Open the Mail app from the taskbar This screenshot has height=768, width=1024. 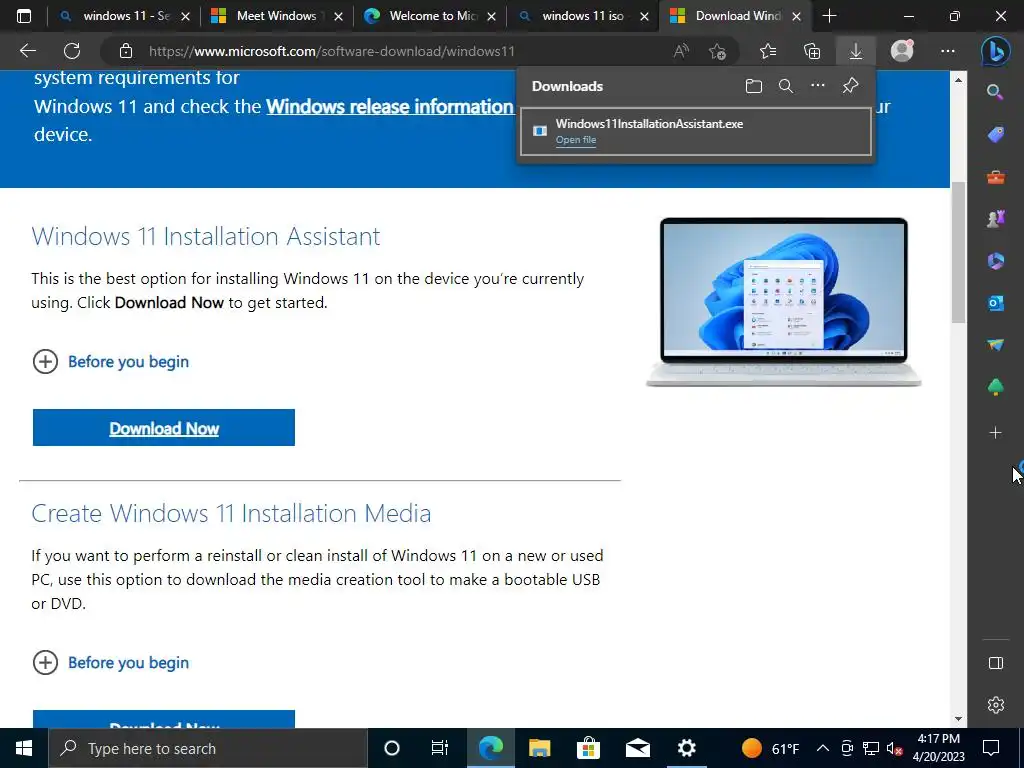coord(637,748)
